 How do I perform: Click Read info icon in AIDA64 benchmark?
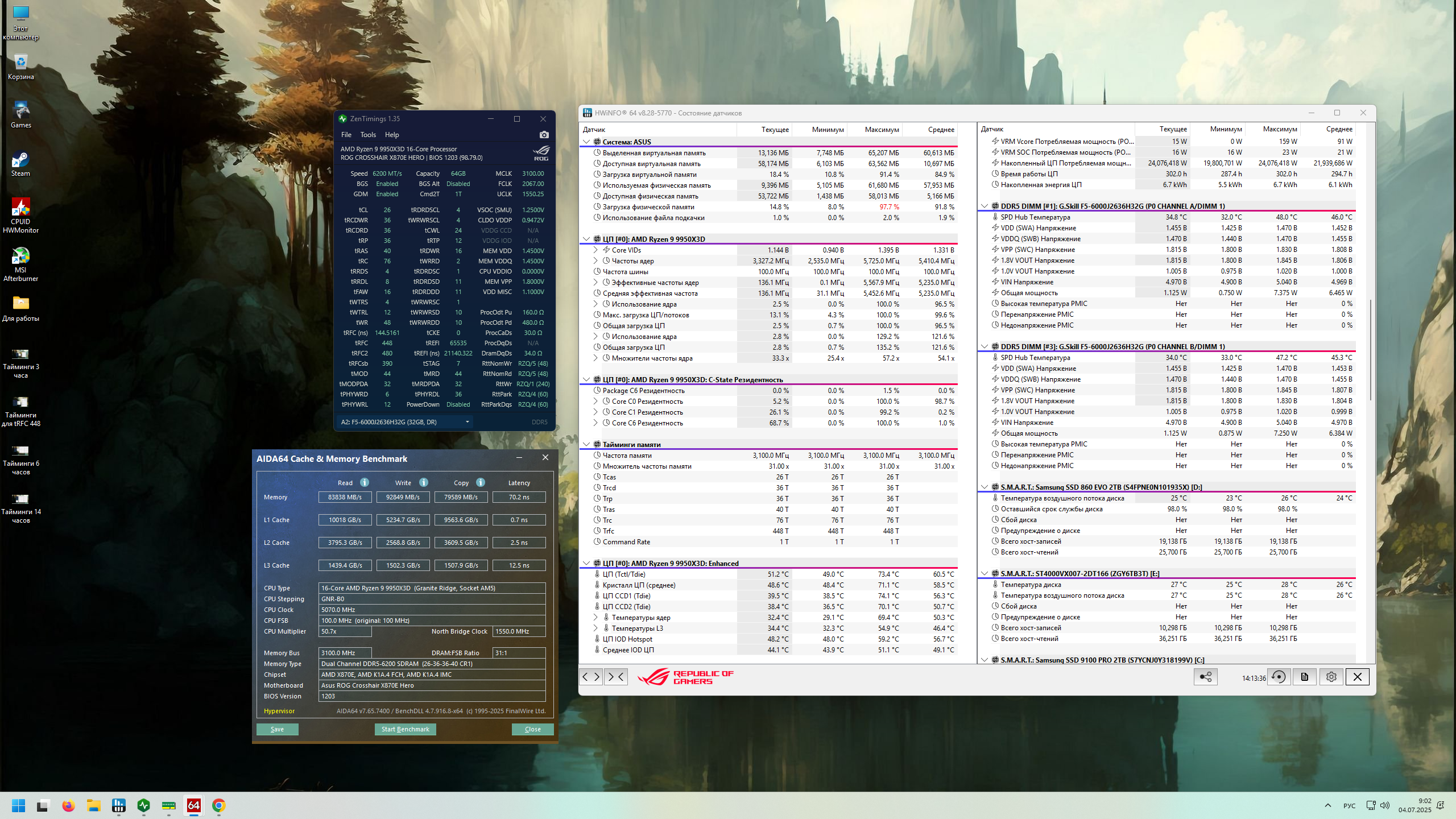[x=365, y=482]
